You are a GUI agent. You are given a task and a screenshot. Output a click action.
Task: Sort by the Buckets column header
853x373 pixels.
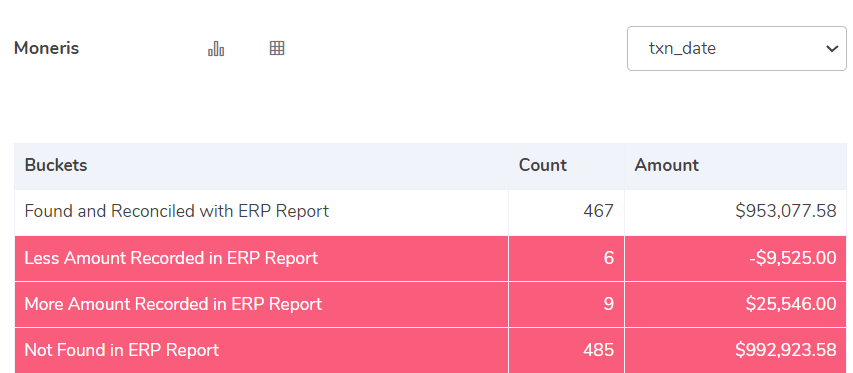coord(56,165)
